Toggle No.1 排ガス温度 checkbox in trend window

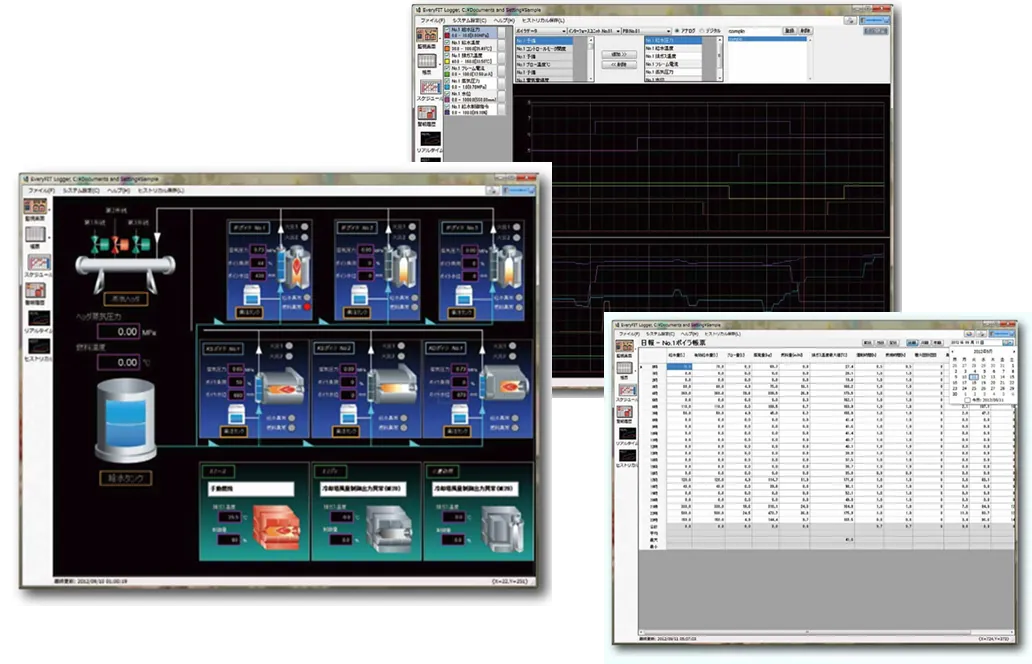(x=447, y=55)
